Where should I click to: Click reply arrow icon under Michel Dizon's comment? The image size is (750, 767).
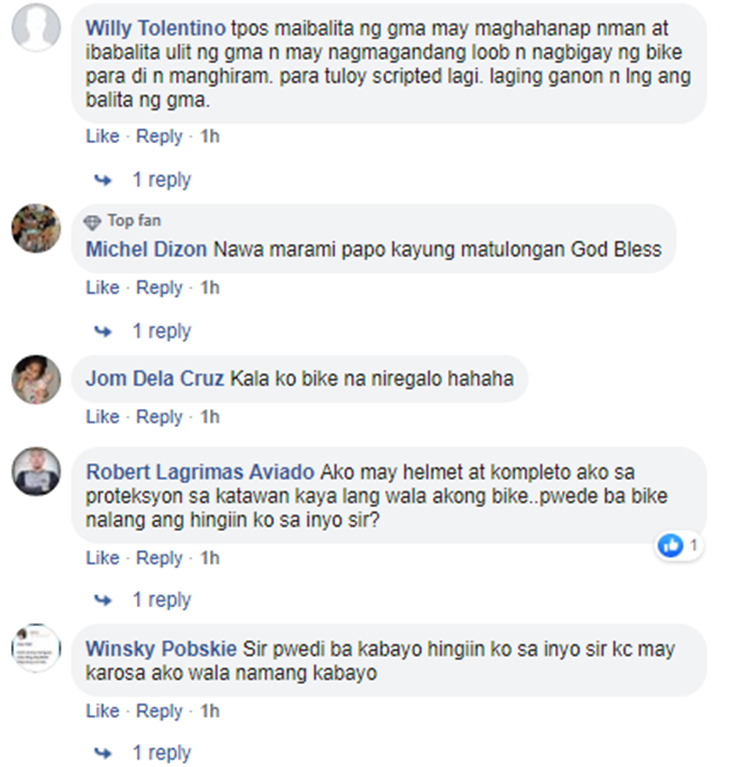pyautogui.click(x=103, y=332)
